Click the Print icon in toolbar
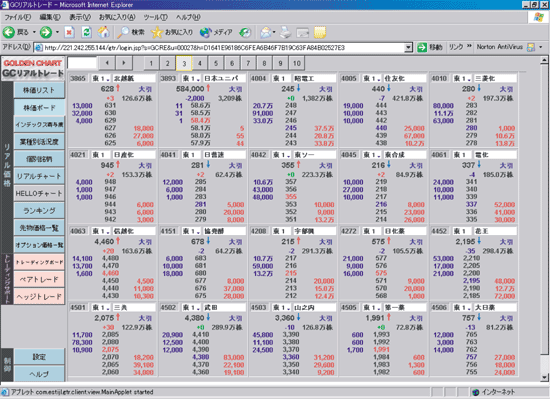Viewport: 550px width, 399px height. click(286, 32)
